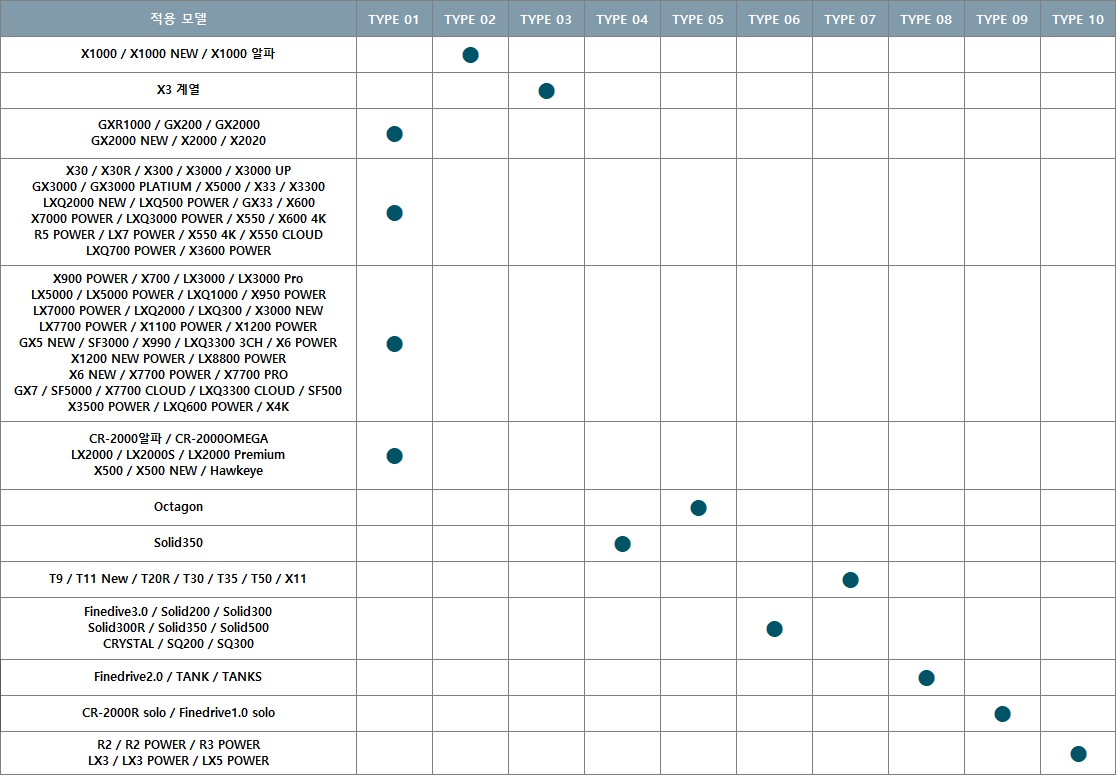Image resolution: width=1116 pixels, height=775 pixels.
Task: Click the TYPE 10 dot for R2 row
Action: pyautogui.click(x=1078, y=754)
